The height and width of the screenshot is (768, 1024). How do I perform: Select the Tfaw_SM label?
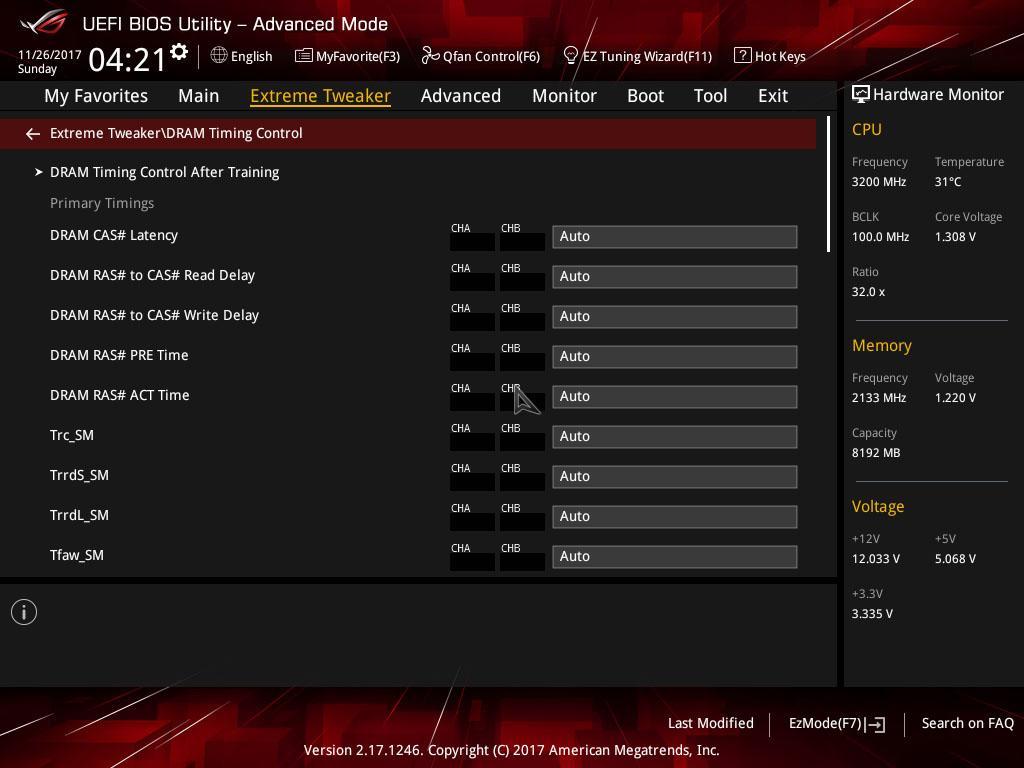pyautogui.click(x=76, y=555)
